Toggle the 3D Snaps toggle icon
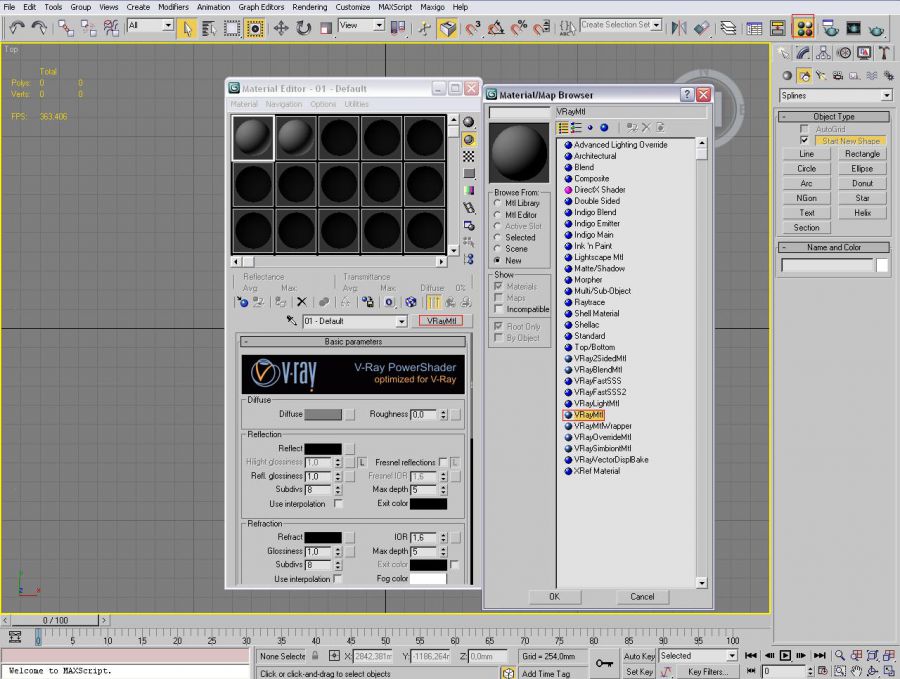The image size is (900, 679). 473,28
